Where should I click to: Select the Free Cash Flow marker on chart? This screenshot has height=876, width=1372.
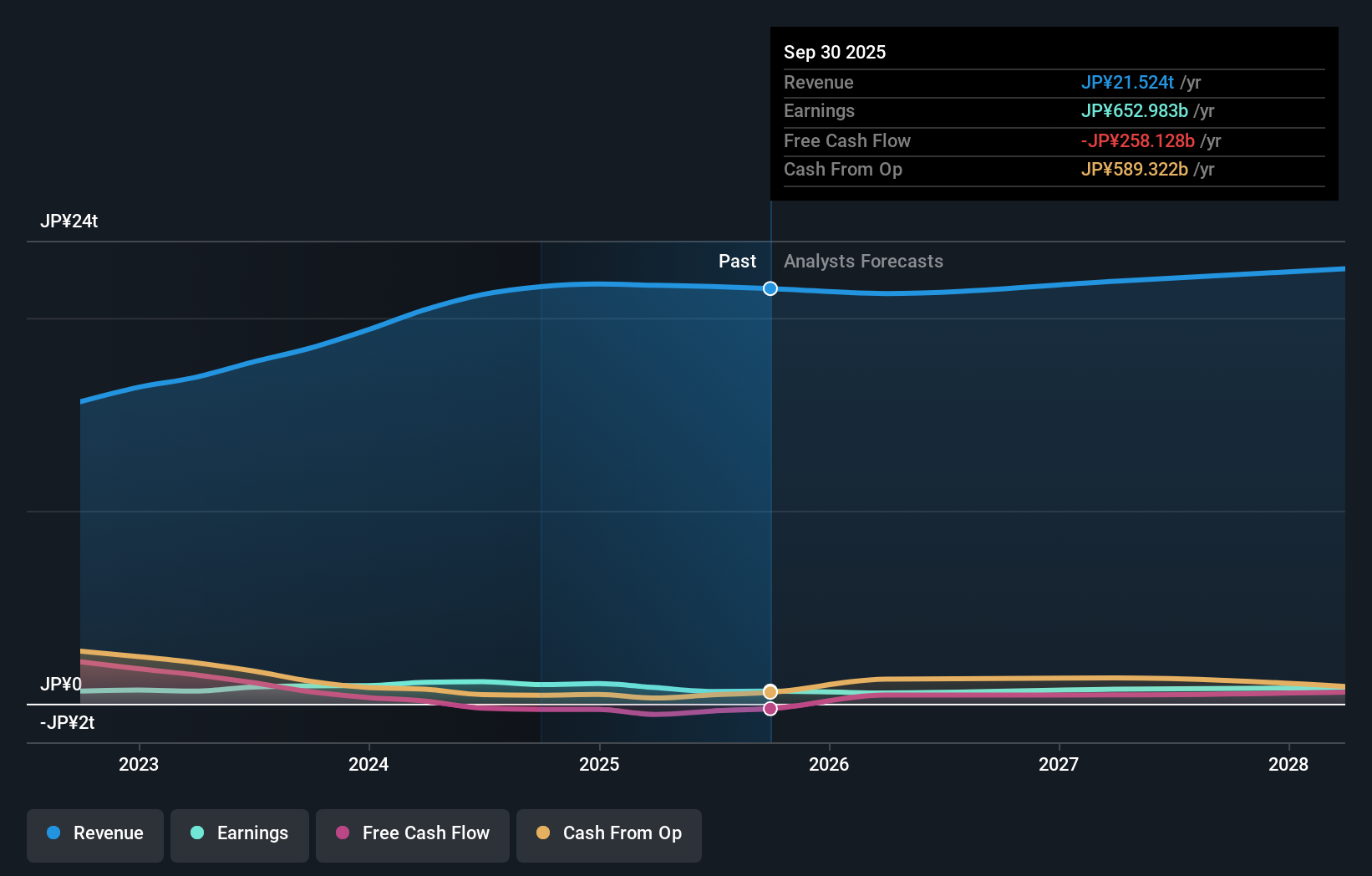click(770, 709)
